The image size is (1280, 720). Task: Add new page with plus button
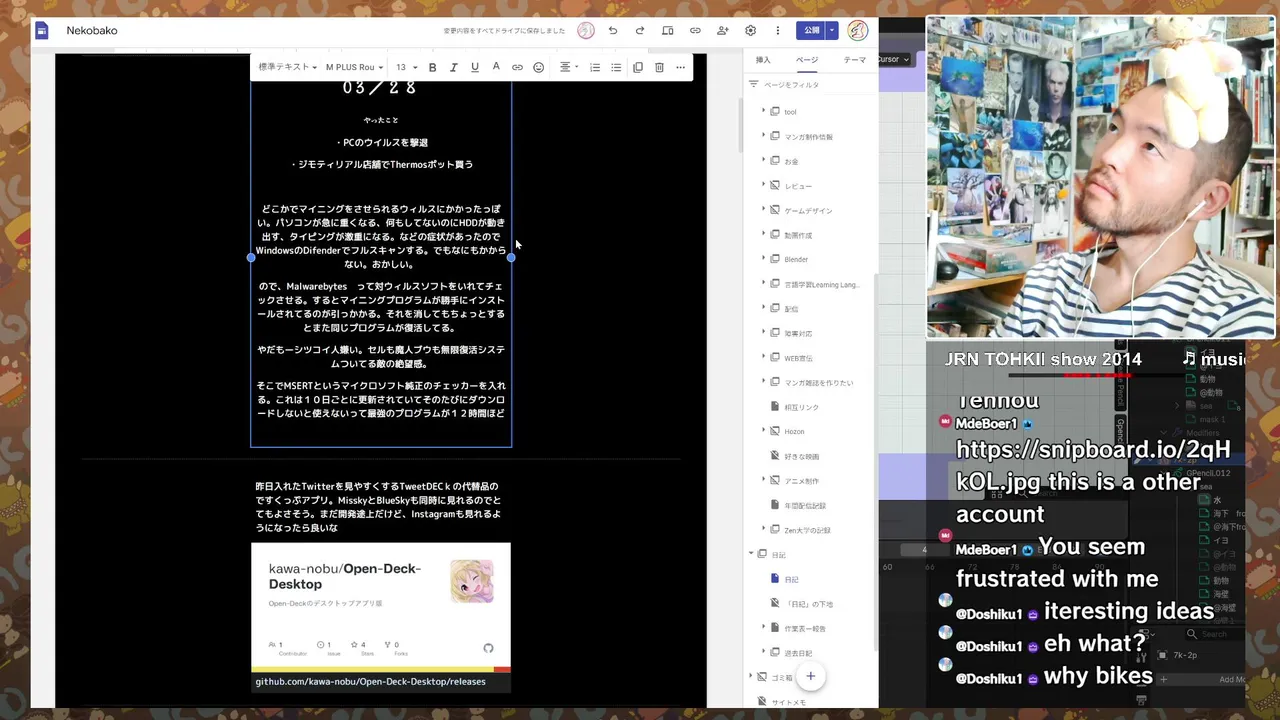pyautogui.click(x=811, y=676)
